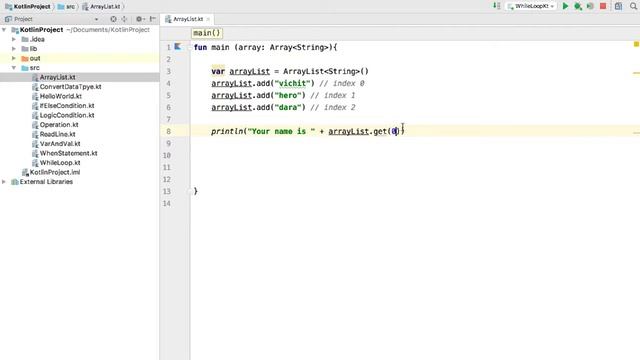Click src in the breadcrumb bar
The height and width of the screenshot is (360, 640).
67,7
